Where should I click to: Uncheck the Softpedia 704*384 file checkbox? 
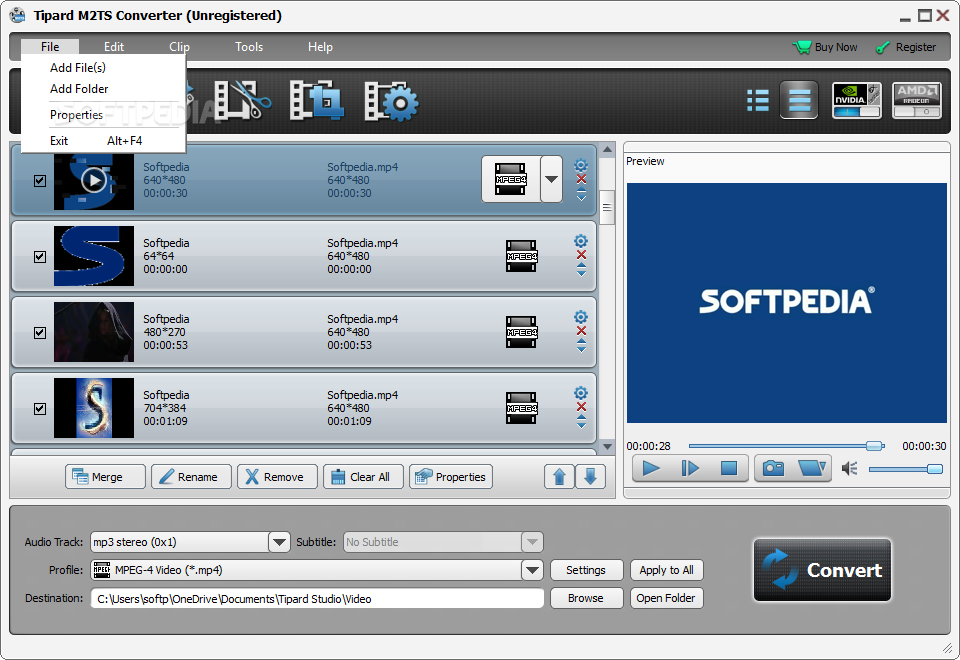[40, 408]
